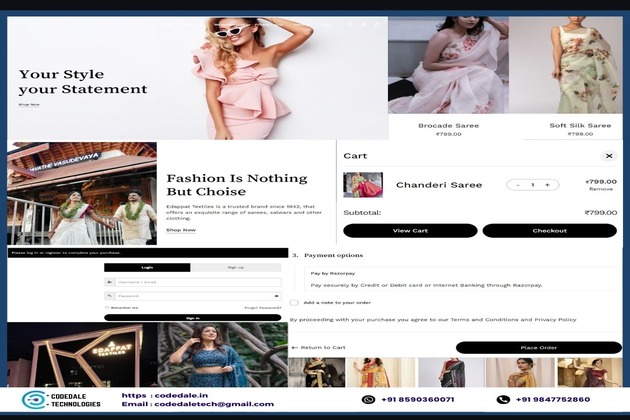Select the Pay by Razorpay option
630x420 pixels.
[x=334, y=273]
